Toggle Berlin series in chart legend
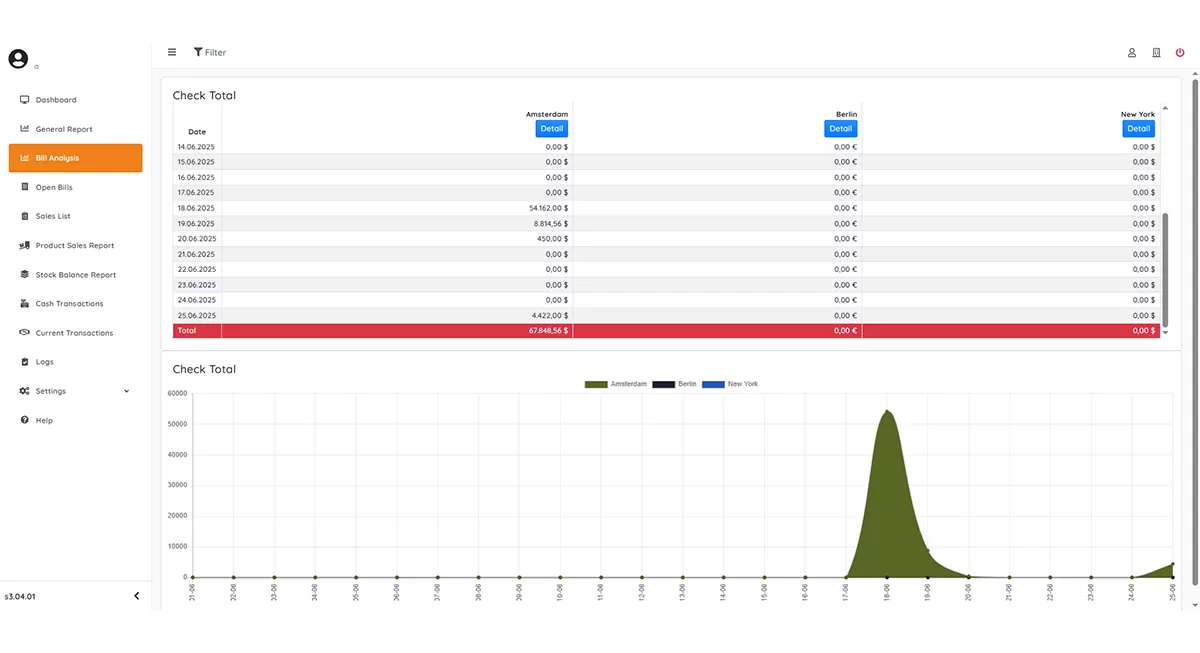The width and height of the screenshot is (1200, 653). click(674, 384)
